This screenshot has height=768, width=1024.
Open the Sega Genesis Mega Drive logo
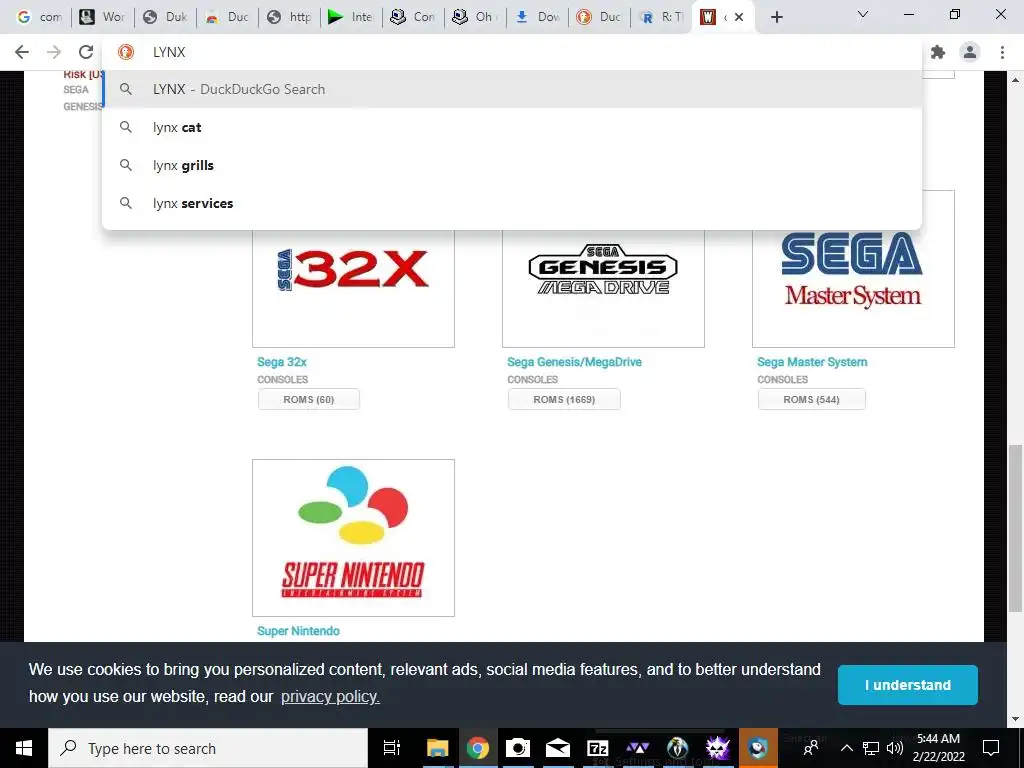tap(603, 269)
